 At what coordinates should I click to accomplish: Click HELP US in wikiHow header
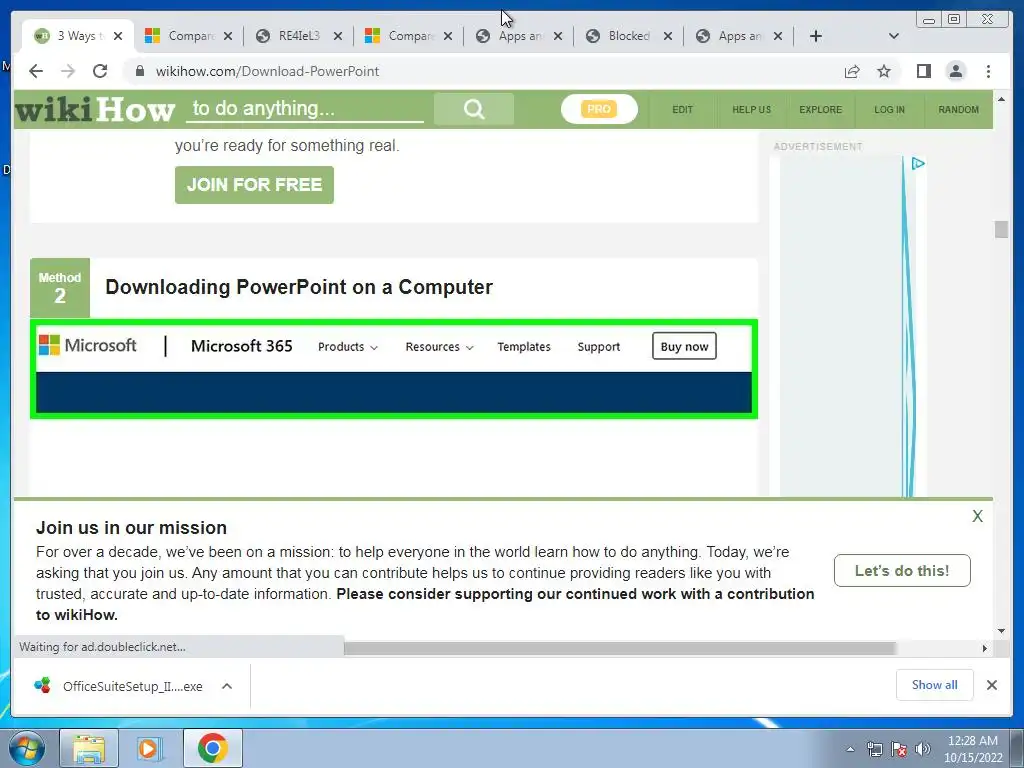pos(752,110)
